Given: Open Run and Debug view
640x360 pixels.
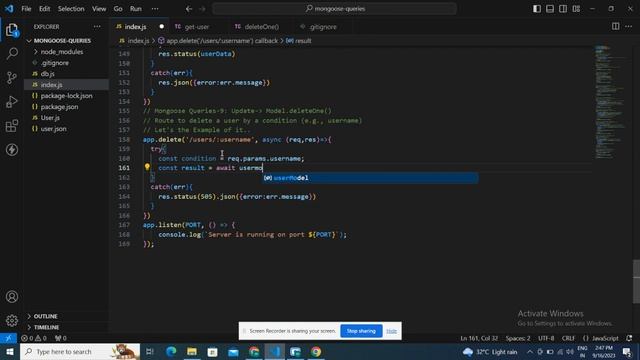Looking at the screenshot, I should (12, 102).
